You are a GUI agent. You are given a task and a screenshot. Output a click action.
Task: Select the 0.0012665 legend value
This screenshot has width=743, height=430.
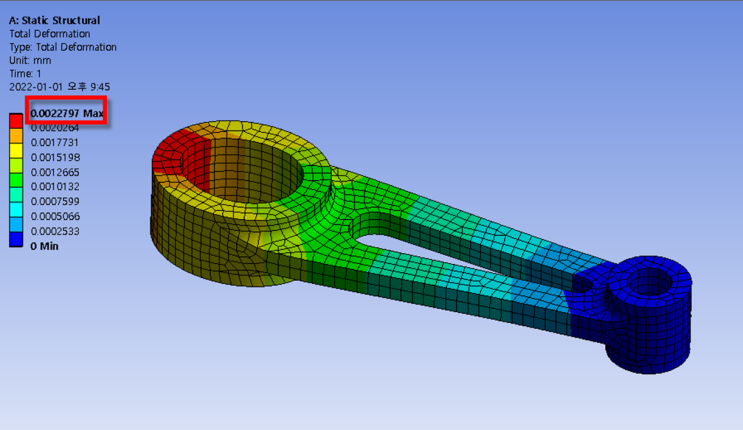tap(55, 172)
